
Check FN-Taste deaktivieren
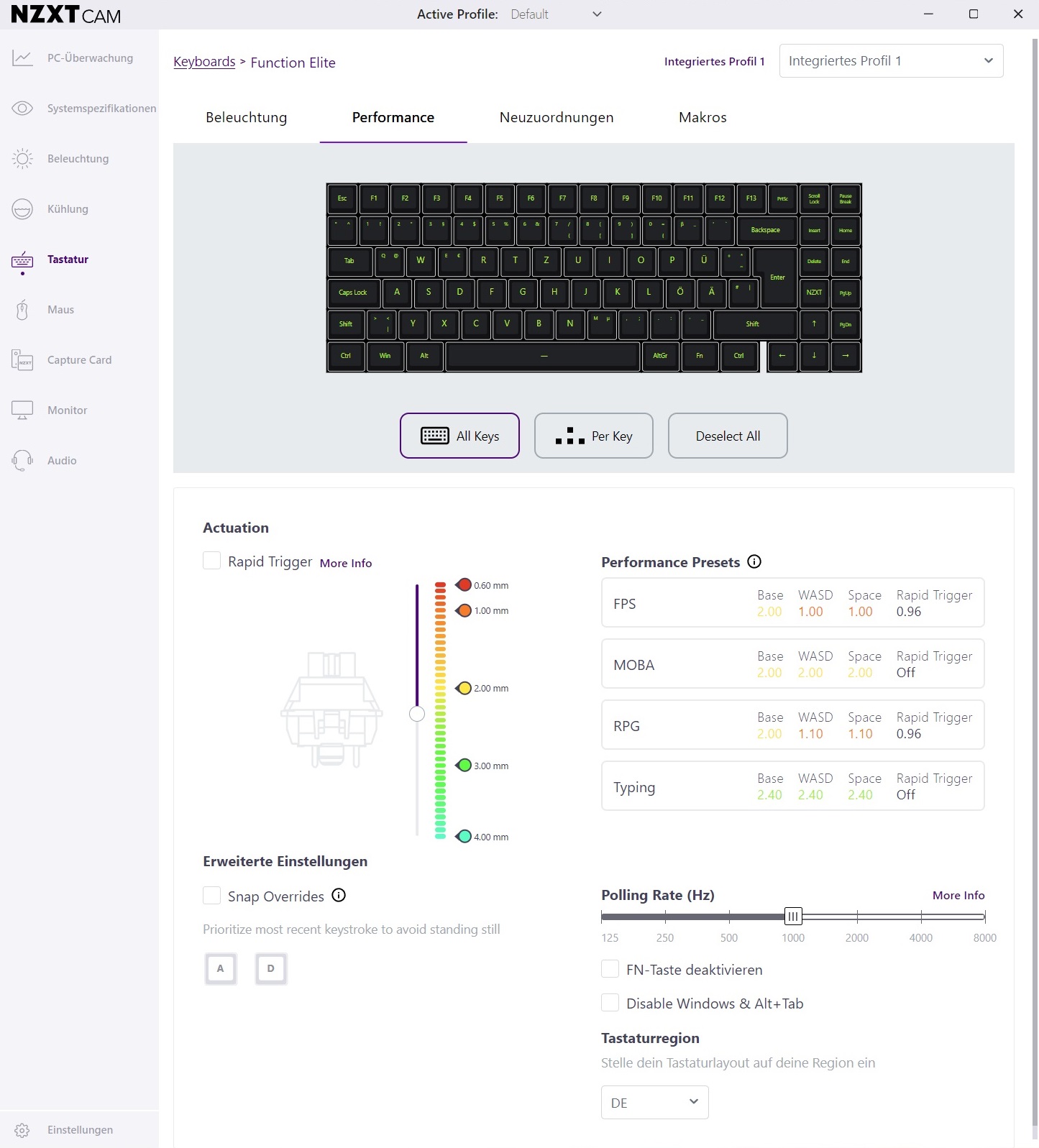[610, 969]
